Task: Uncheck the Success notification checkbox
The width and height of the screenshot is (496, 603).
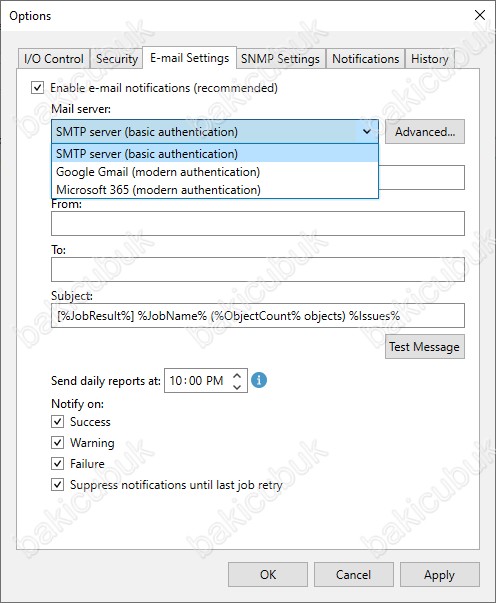Action: [x=57, y=421]
